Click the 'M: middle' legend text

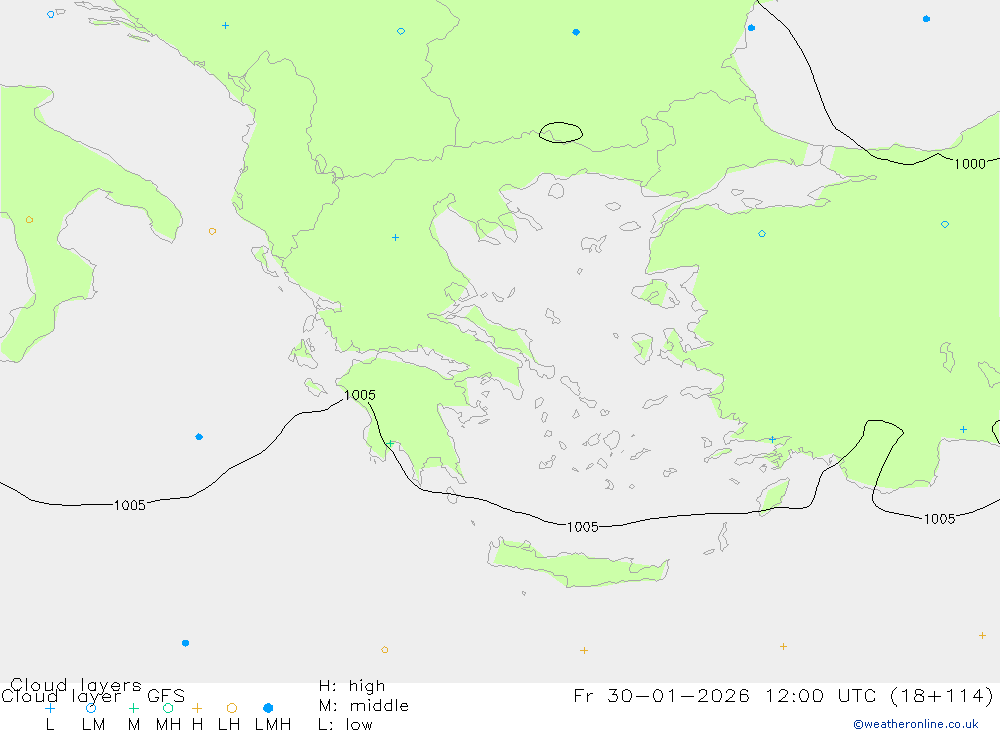(364, 706)
